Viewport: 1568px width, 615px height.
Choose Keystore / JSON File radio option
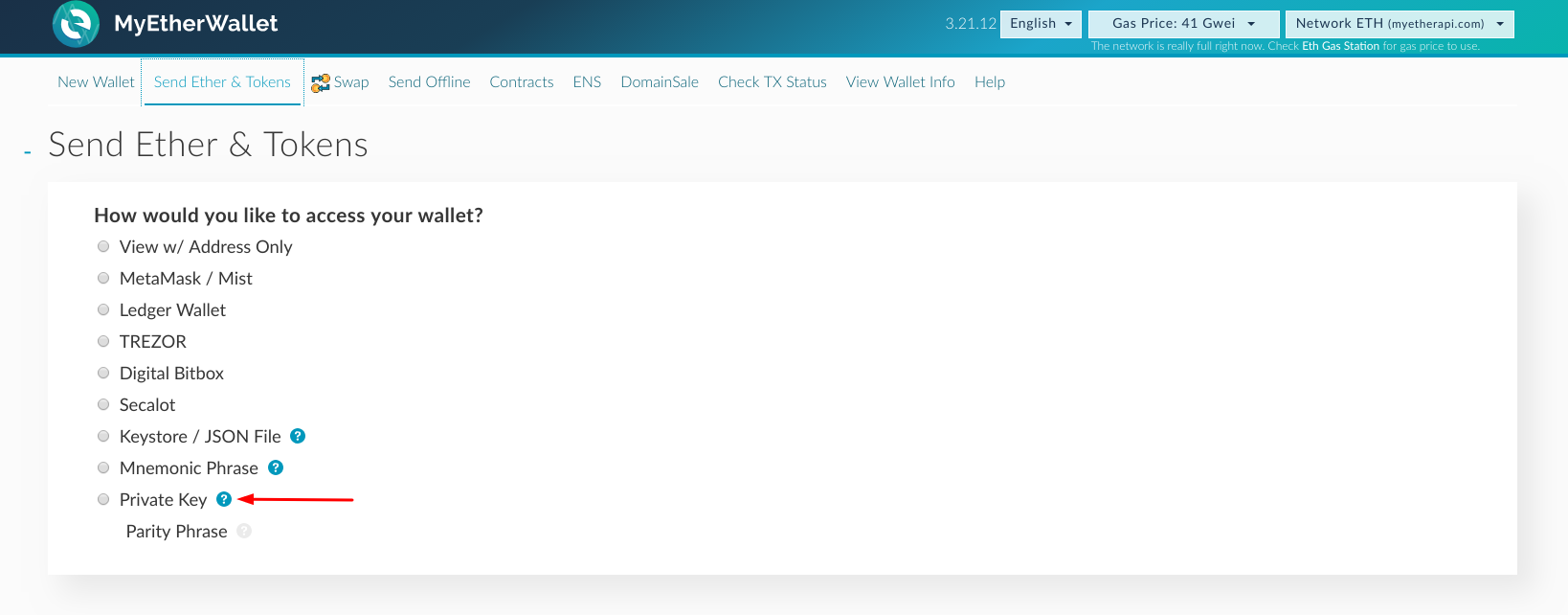(103, 436)
